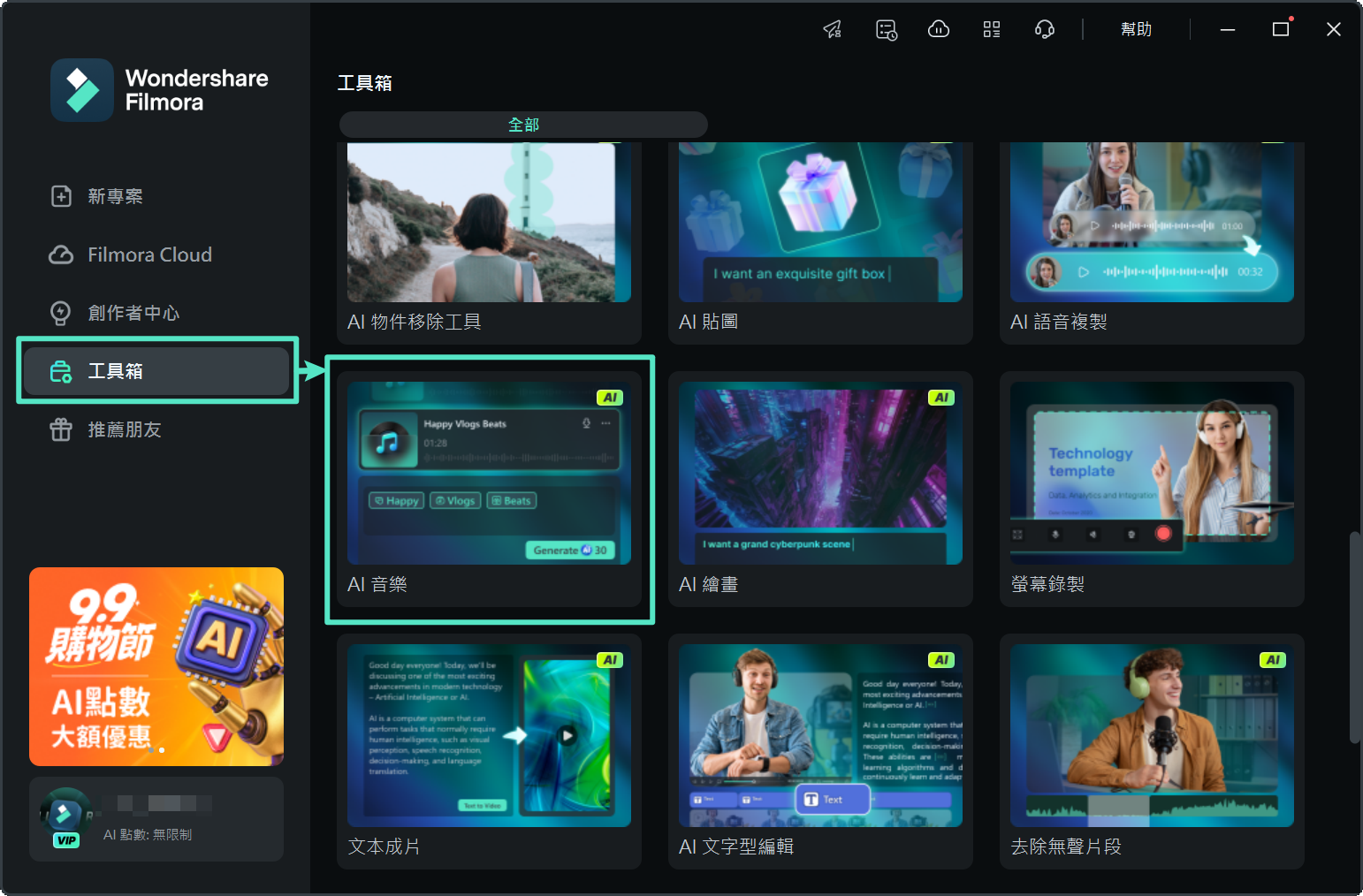Open the 推薦朋友 sidebar item
Image resolution: width=1363 pixels, height=896 pixels.
pyautogui.click(x=156, y=429)
